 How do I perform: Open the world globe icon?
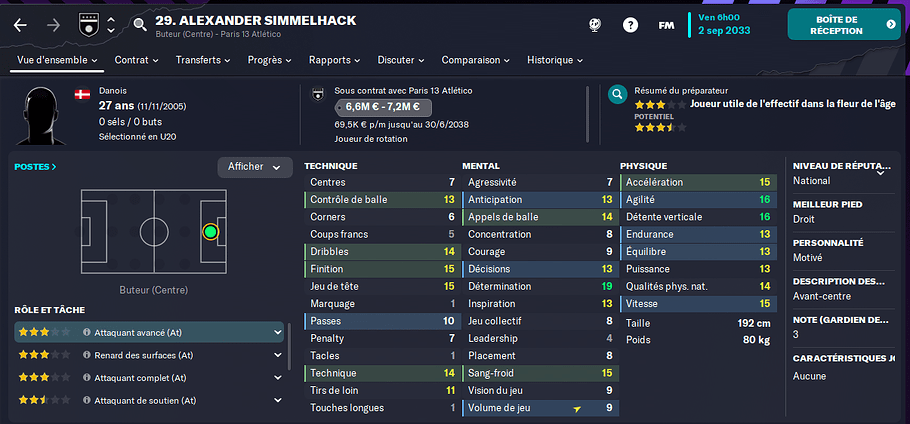(x=594, y=25)
